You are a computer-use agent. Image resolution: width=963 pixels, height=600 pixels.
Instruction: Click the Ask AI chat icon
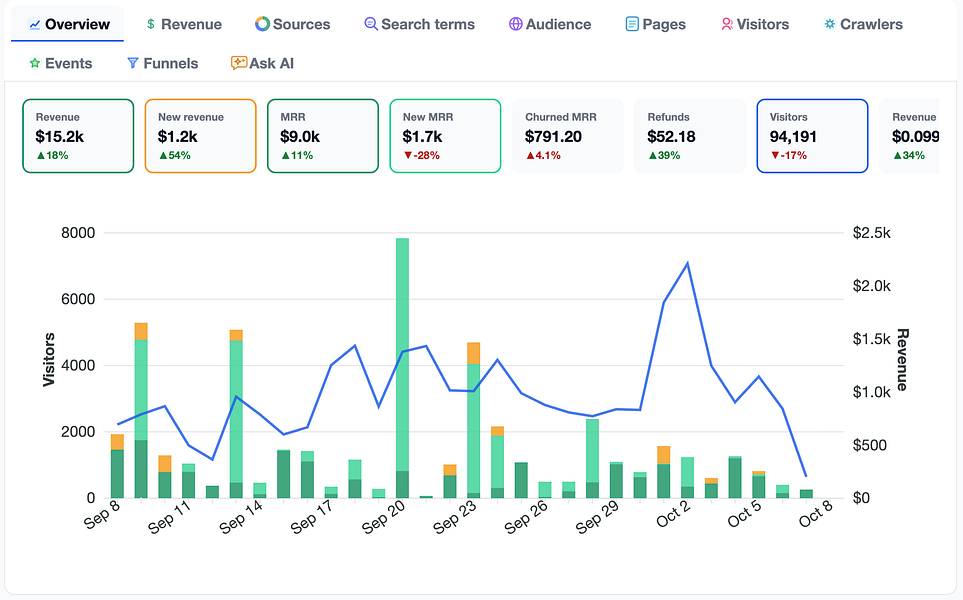click(239, 63)
